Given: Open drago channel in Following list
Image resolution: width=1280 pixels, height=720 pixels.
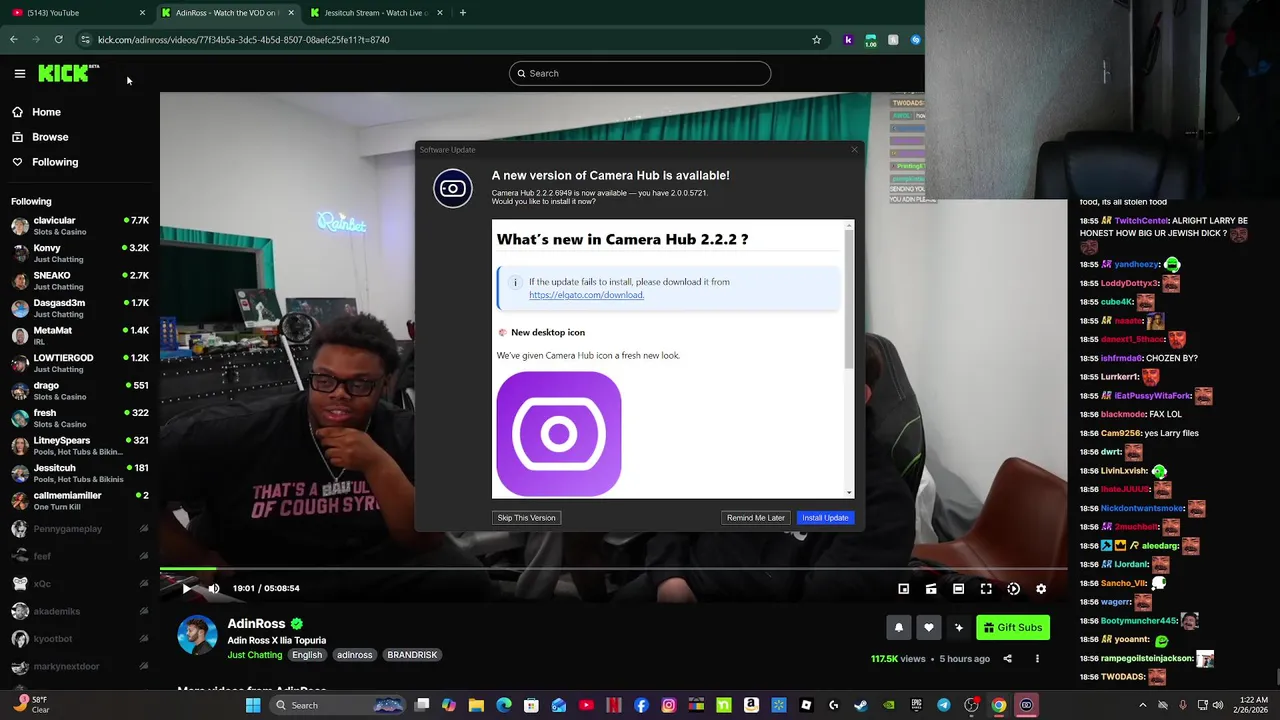Looking at the screenshot, I should 80,391.
